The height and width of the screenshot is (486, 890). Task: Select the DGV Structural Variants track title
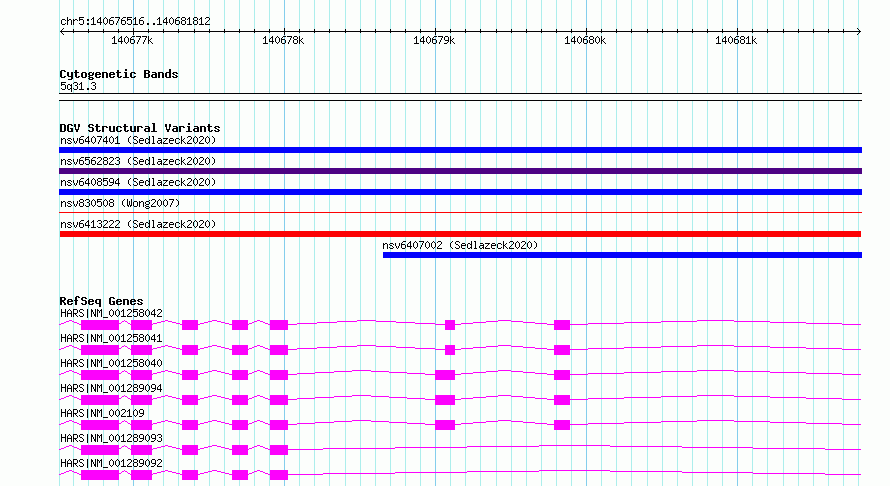tap(140, 128)
